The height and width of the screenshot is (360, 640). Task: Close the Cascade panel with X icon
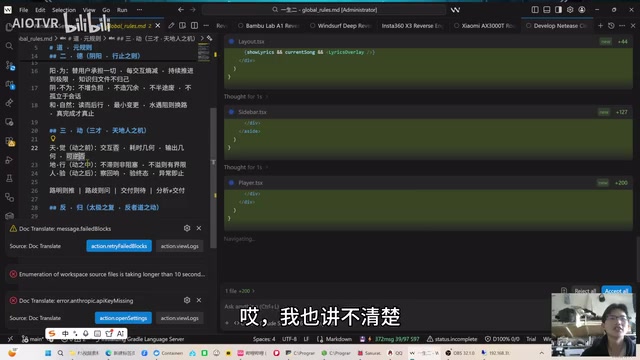633,26
